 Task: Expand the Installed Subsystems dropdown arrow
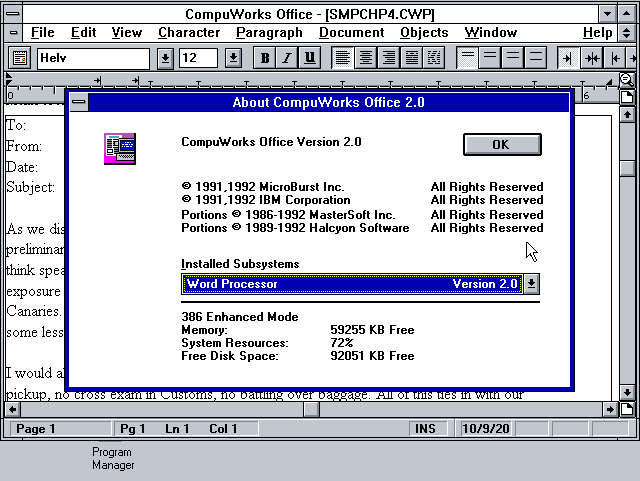pos(531,284)
